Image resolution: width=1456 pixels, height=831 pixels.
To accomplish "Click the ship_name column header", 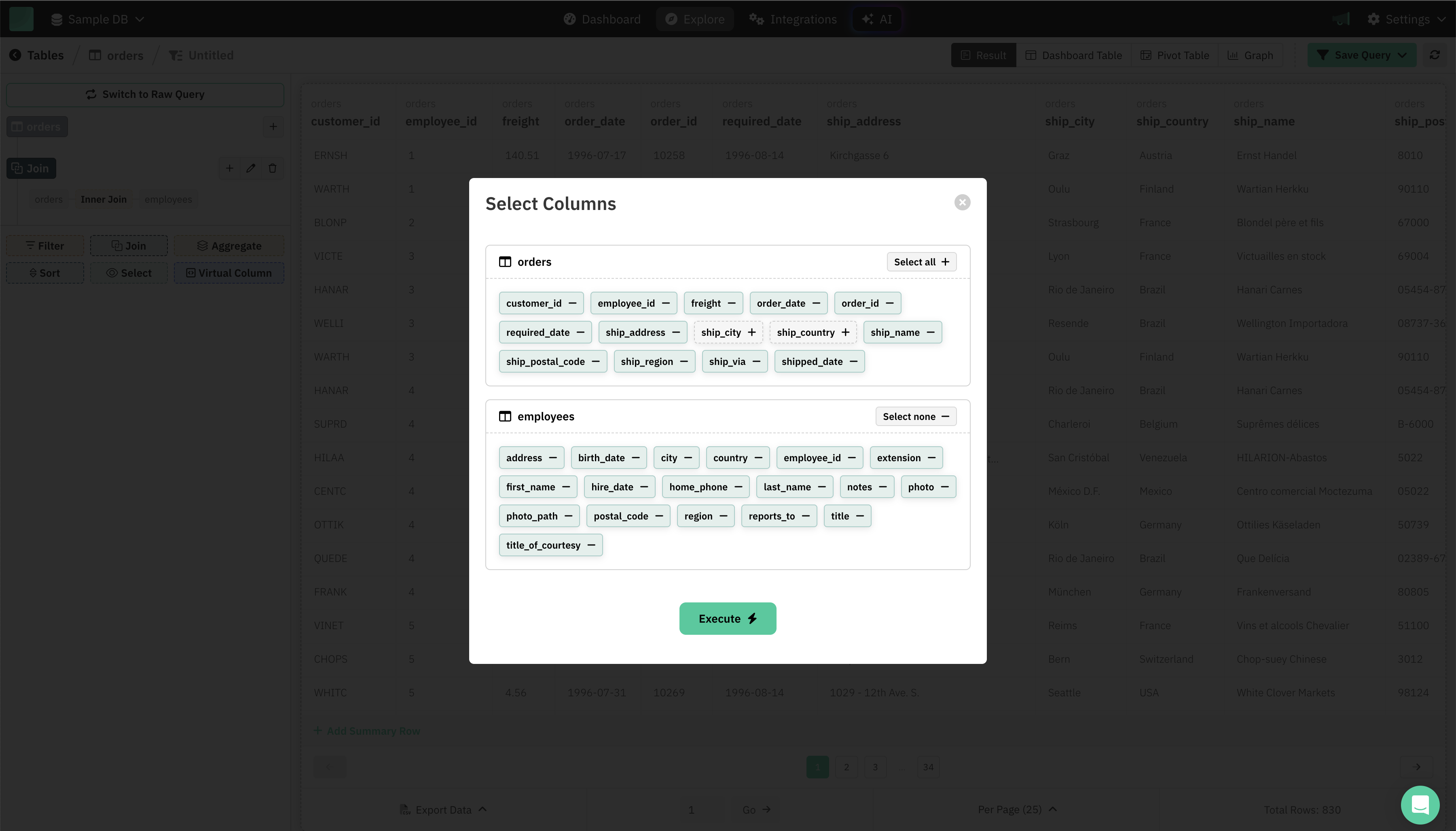I will pos(1264,121).
